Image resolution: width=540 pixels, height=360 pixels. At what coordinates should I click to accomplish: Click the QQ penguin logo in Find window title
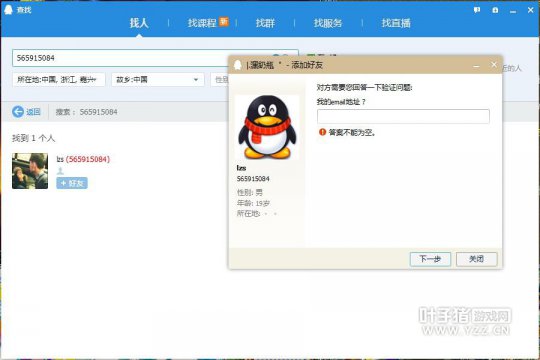pyautogui.click(x=8, y=10)
